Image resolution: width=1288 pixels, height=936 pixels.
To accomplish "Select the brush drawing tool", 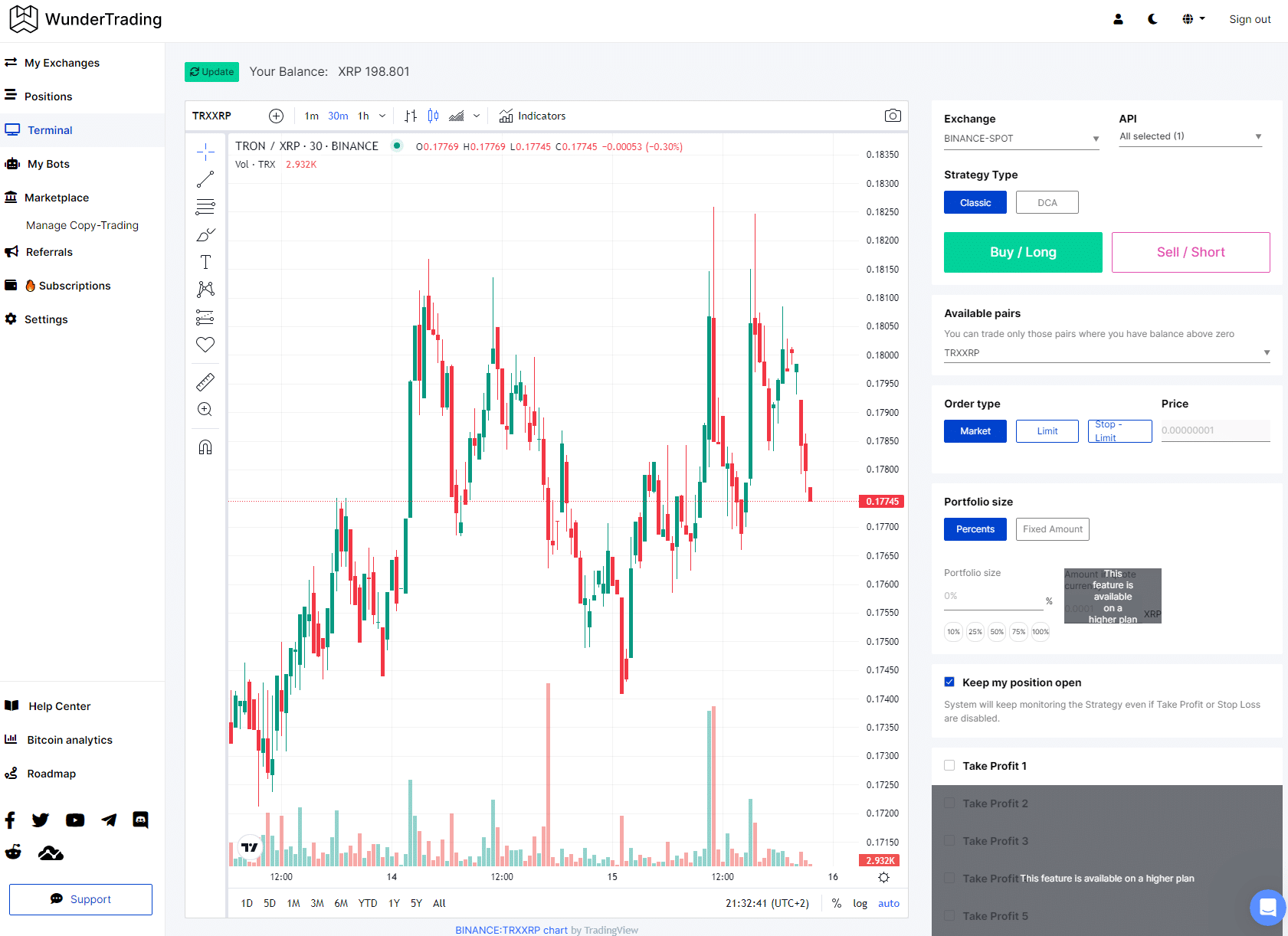I will (205, 234).
